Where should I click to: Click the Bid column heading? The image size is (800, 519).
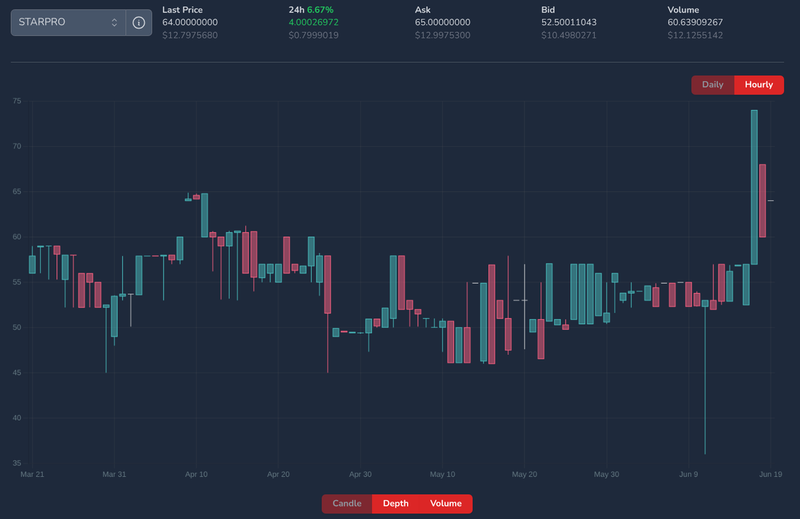click(548, 10)
